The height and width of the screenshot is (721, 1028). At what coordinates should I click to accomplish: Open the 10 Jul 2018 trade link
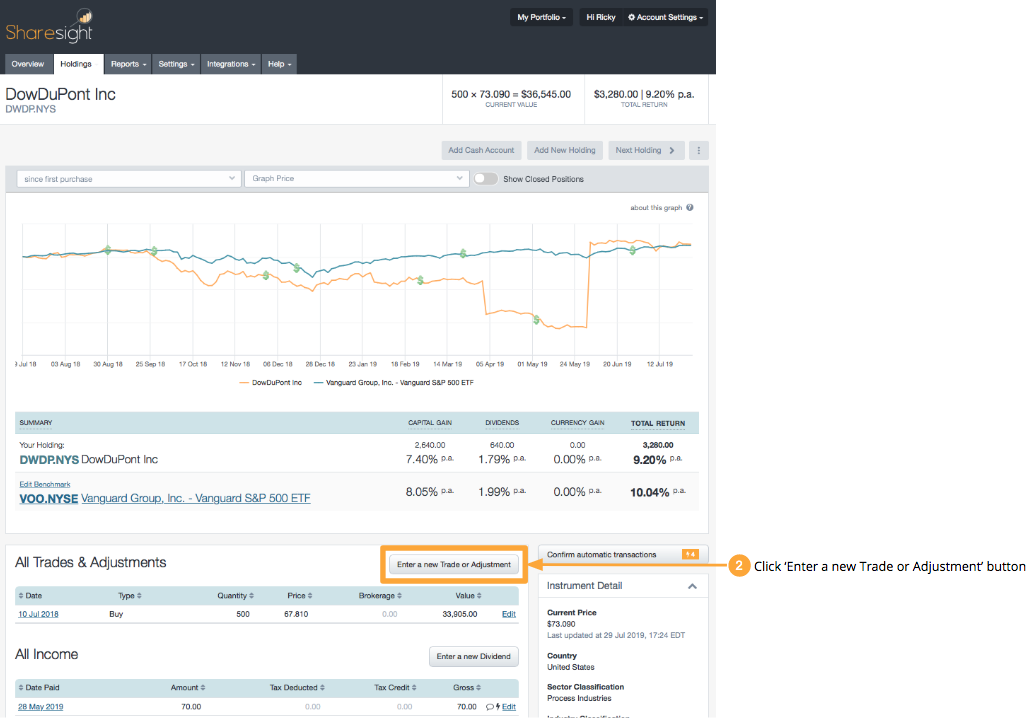tap(38, 614)
